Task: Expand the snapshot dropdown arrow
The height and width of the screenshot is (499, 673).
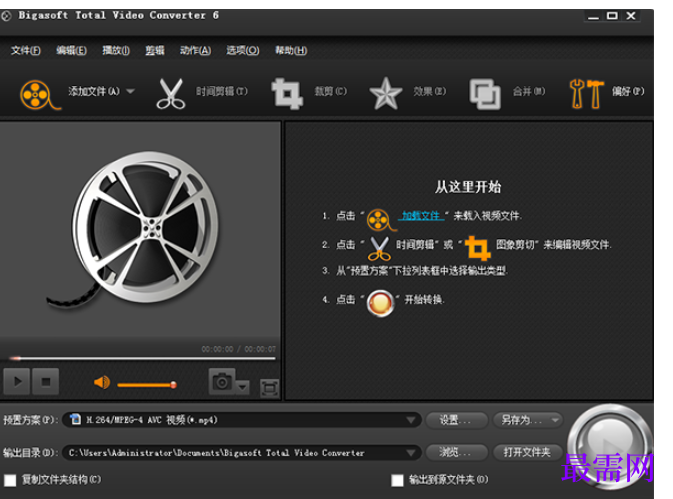Action: tap(243, 387)
